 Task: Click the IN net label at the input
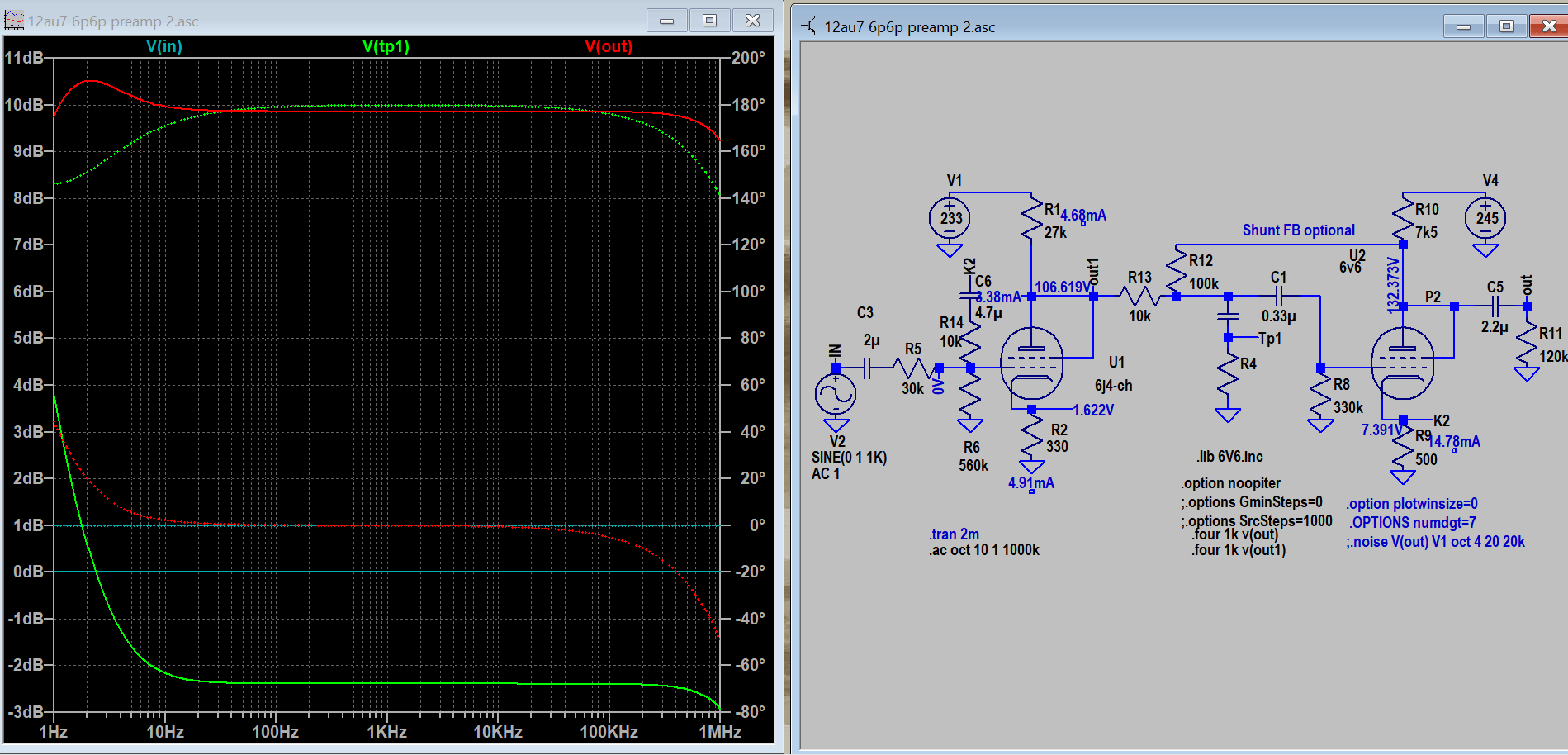tap(835, 353)
